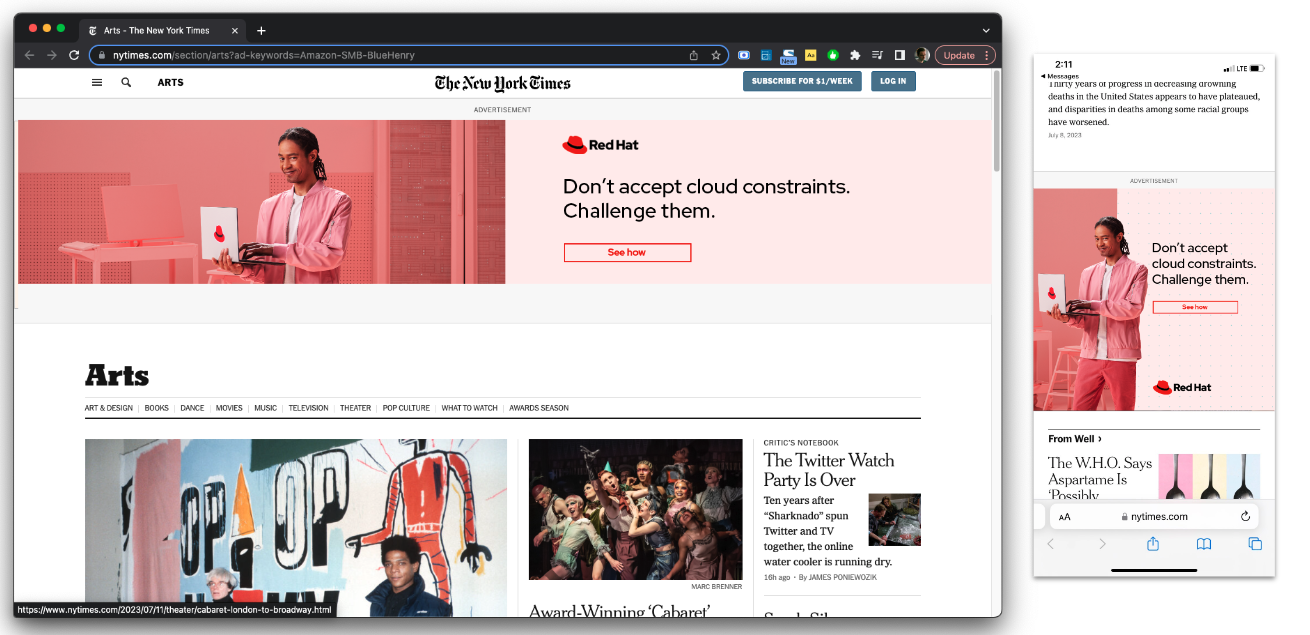Tap the Red Hat logo in phone ad

tap(1182, 387)
